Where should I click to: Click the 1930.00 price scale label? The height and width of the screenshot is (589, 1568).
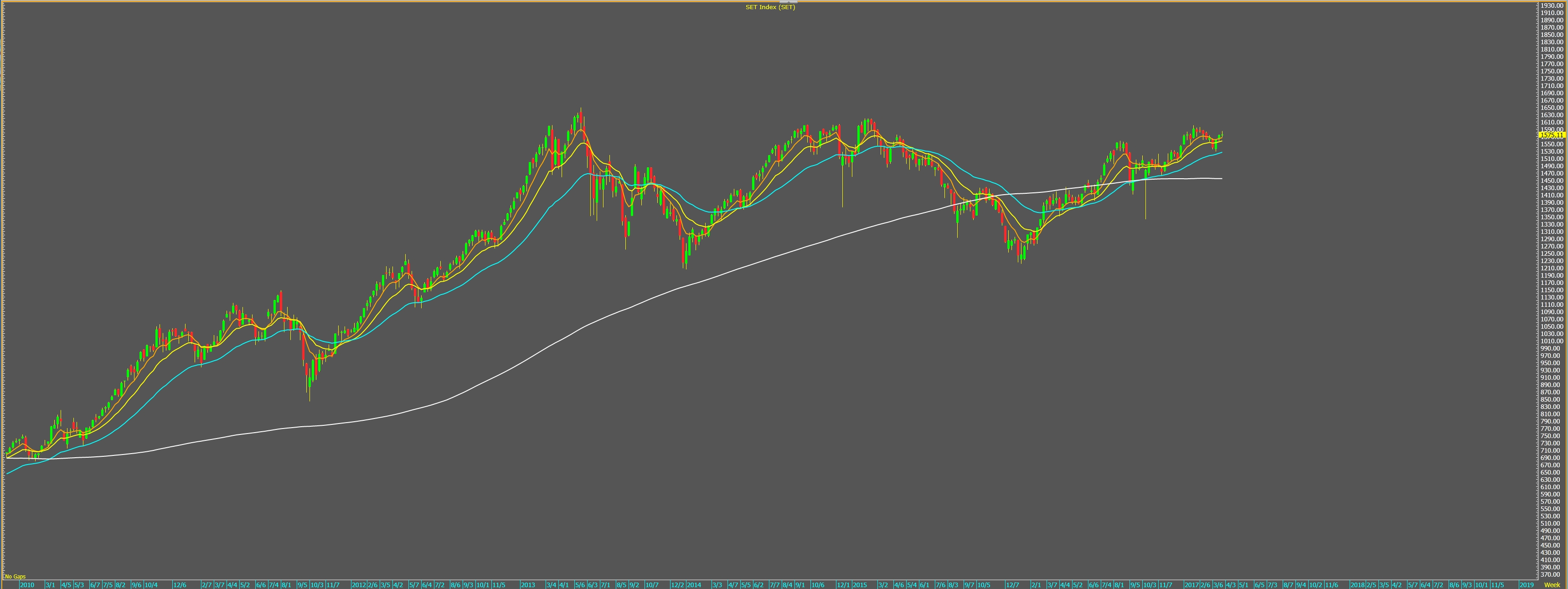click(1552, 5)
